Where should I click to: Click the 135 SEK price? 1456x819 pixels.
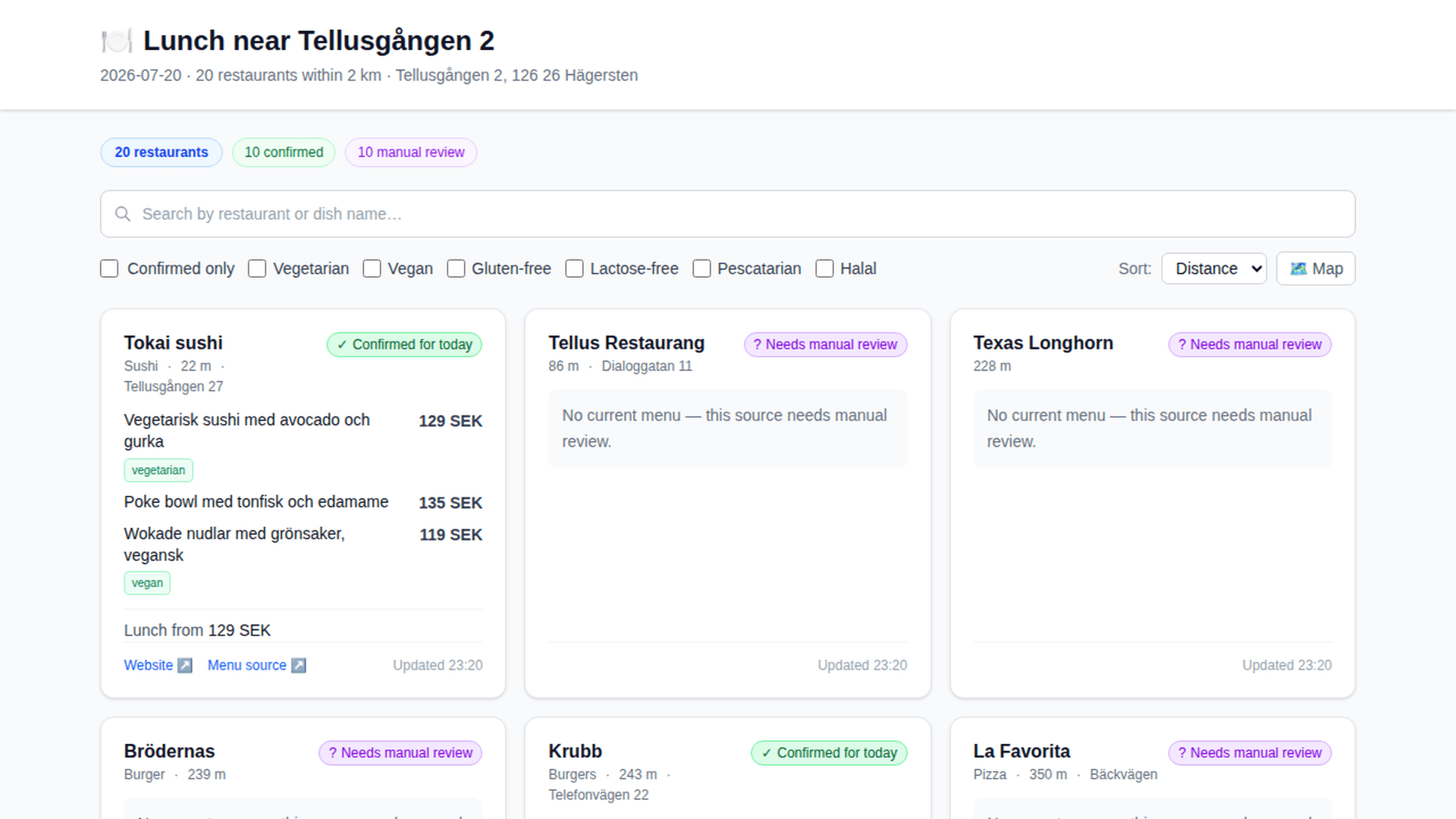click(x=450, y=503)
